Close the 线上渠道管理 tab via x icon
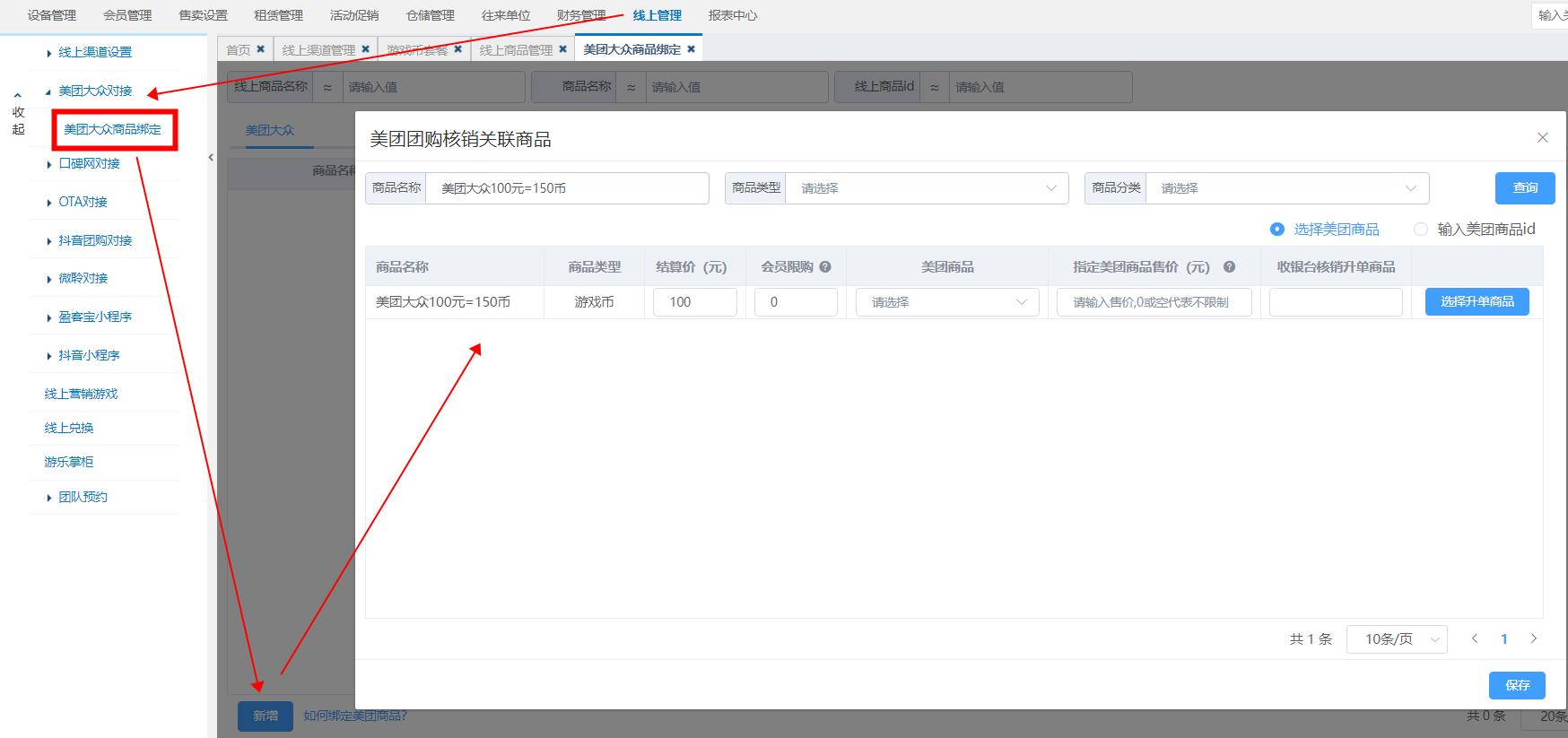Image resolution: width=1568 pixels, height=738 pixels. [366, 49]
